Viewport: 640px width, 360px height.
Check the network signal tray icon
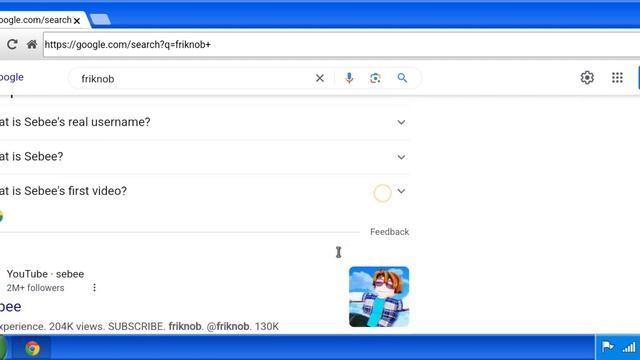click(x=629, y=347)
